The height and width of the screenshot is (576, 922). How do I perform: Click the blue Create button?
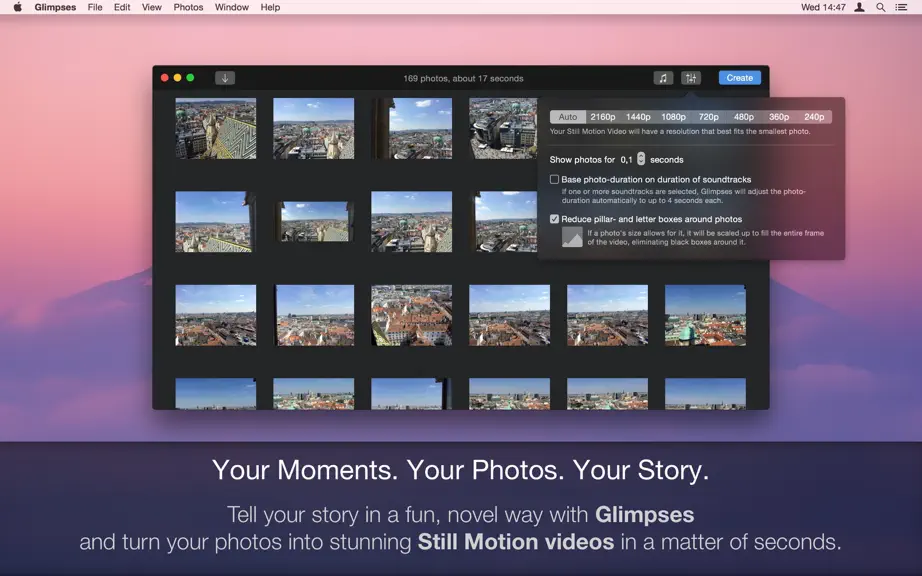click(740, 78)
